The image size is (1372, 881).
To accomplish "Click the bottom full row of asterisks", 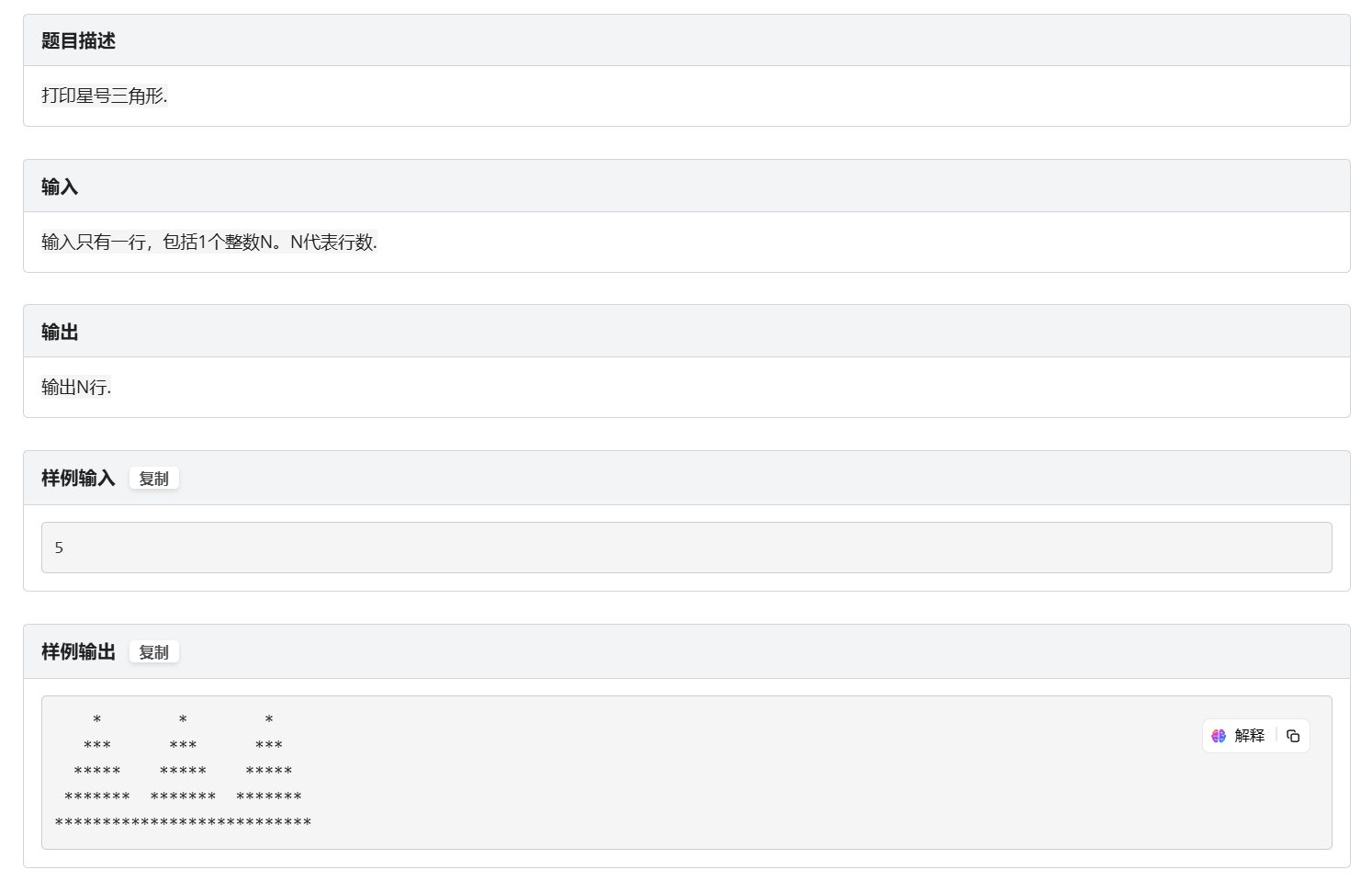I will click(x=183, y=823).
